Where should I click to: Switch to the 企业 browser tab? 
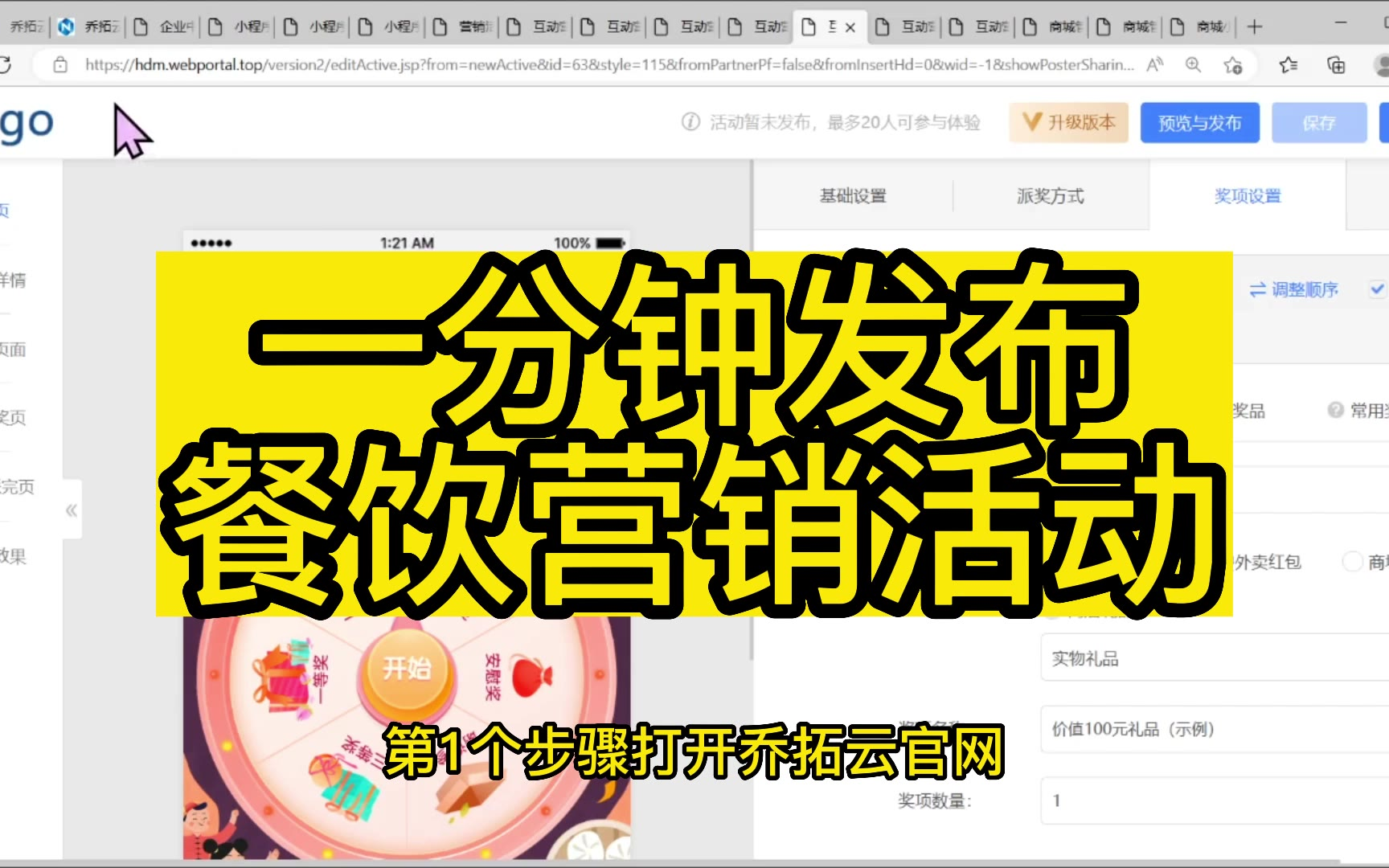tap(164, 27)
